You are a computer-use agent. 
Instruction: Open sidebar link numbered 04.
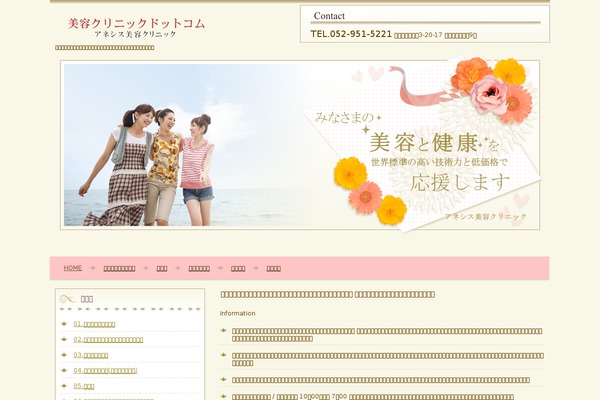click(106, 371)
